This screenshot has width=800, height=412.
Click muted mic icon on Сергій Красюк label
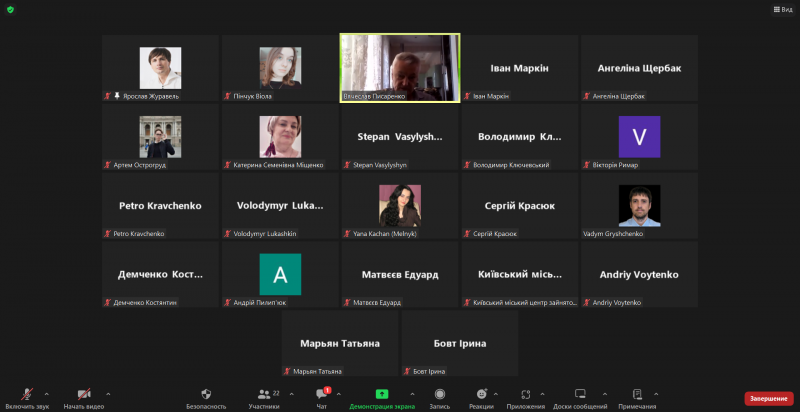(467, 234)
